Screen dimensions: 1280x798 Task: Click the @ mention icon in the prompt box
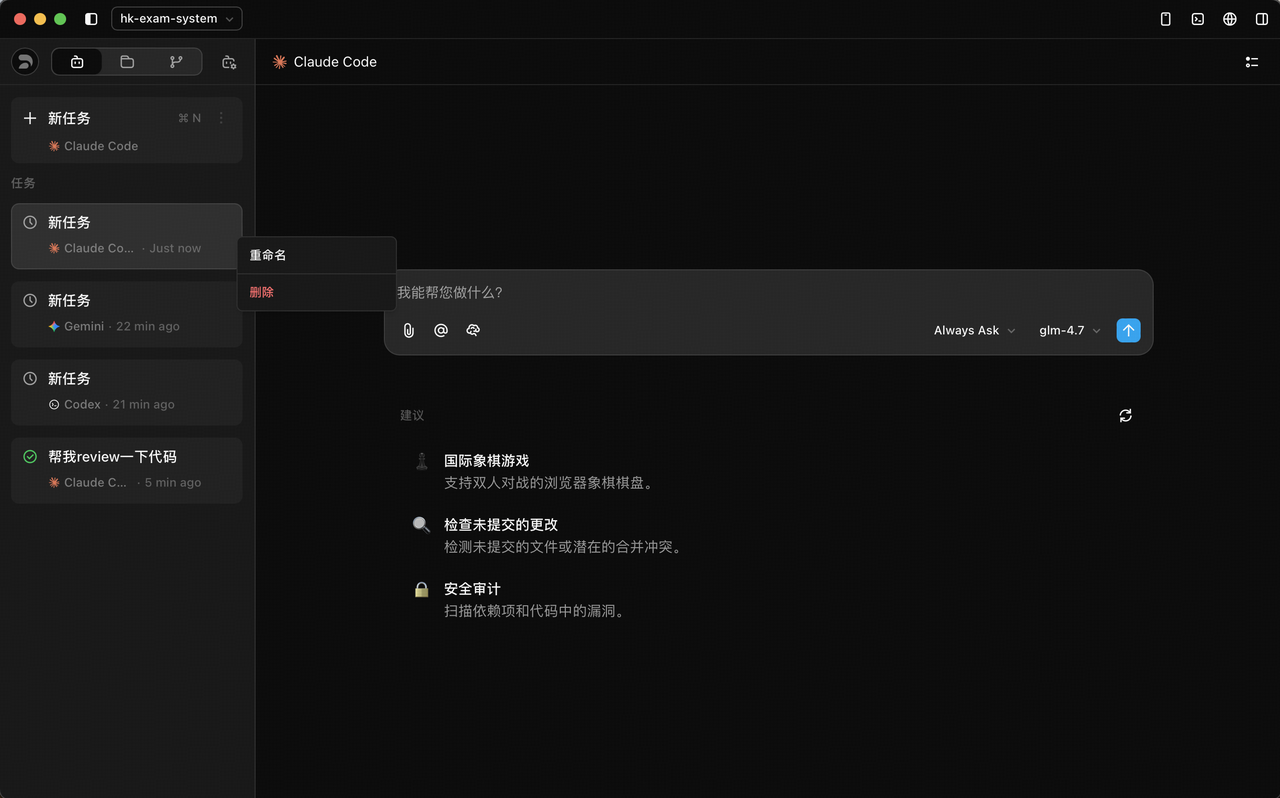[x=441, y=330]
